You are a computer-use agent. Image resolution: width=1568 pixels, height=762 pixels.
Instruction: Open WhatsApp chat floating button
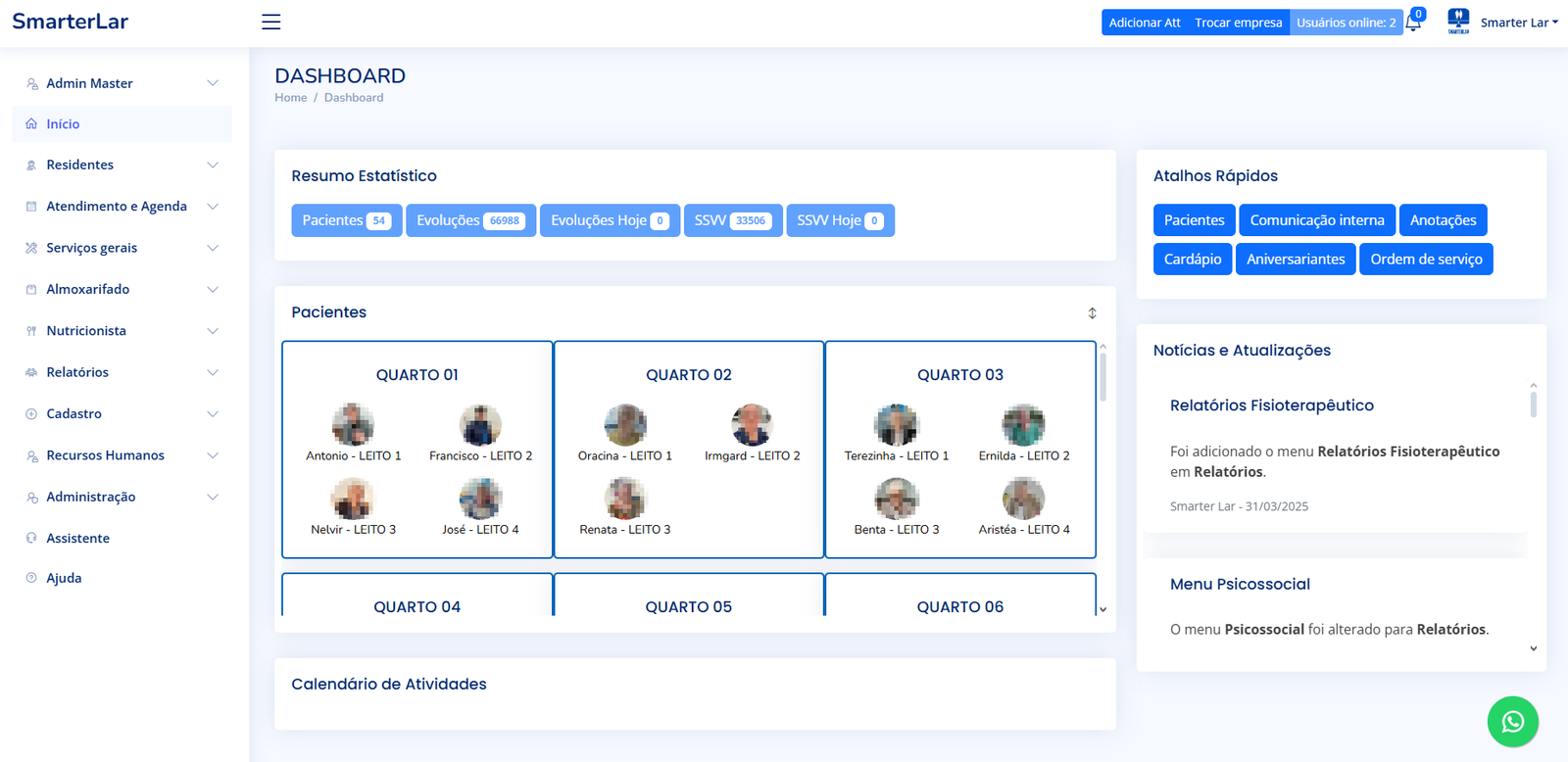coord(1512,721)
